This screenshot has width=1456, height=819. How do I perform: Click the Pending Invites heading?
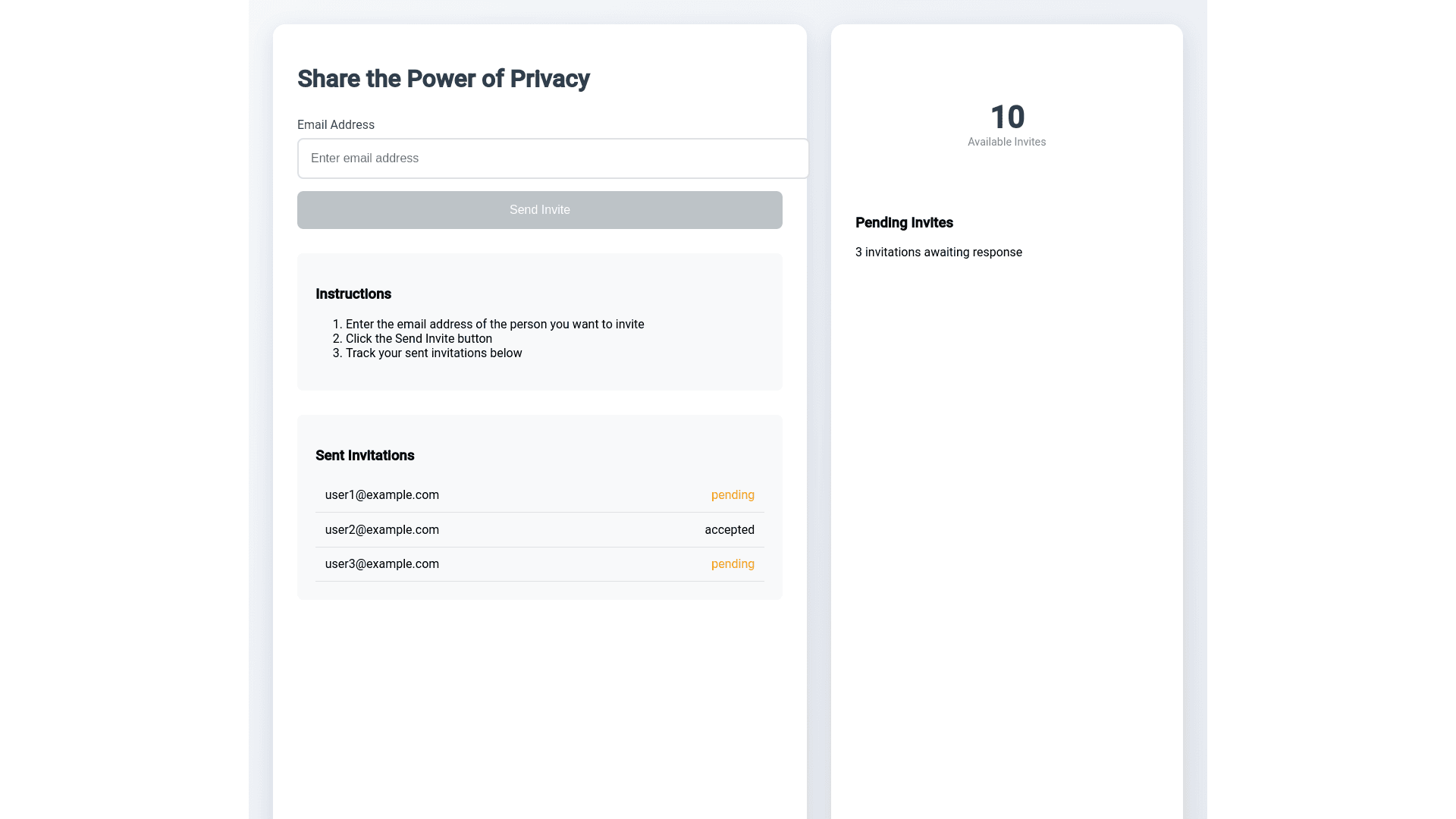pyautogui.click(x=904, y=223)
